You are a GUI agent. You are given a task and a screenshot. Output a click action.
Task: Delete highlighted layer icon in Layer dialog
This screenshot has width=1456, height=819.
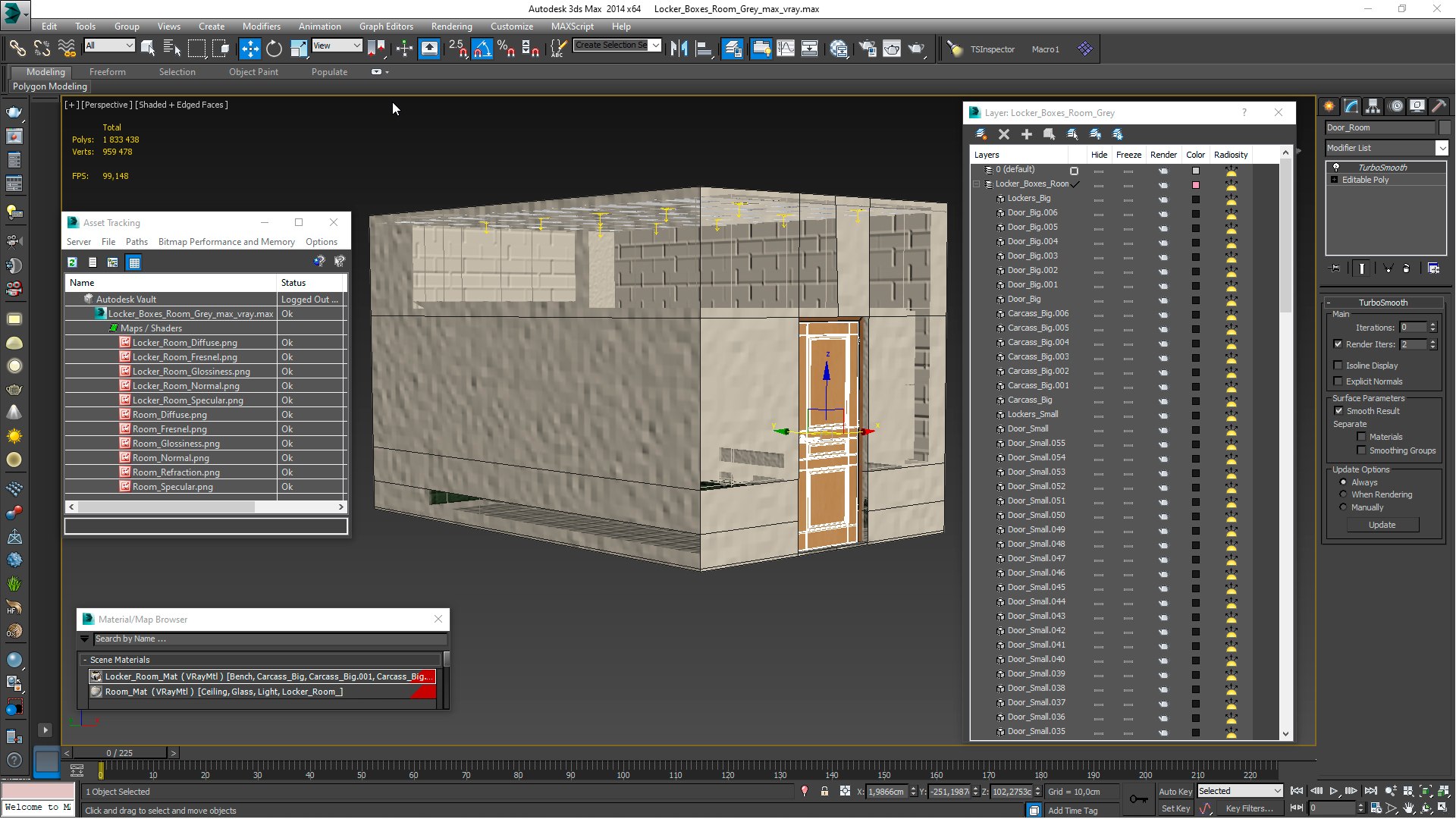pos(1004,134)
